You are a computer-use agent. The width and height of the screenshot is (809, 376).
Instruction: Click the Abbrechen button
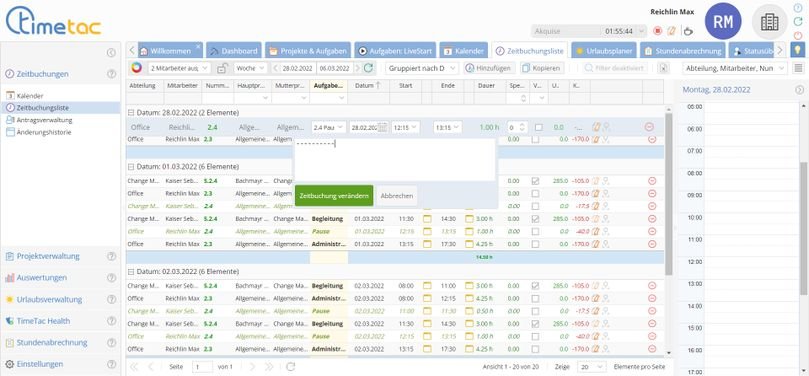point(397,196)
